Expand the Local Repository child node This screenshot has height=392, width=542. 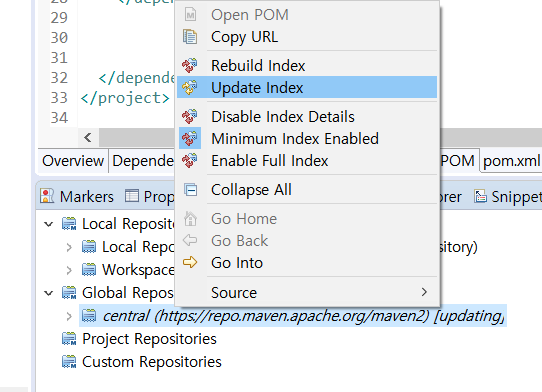(69, 247)
